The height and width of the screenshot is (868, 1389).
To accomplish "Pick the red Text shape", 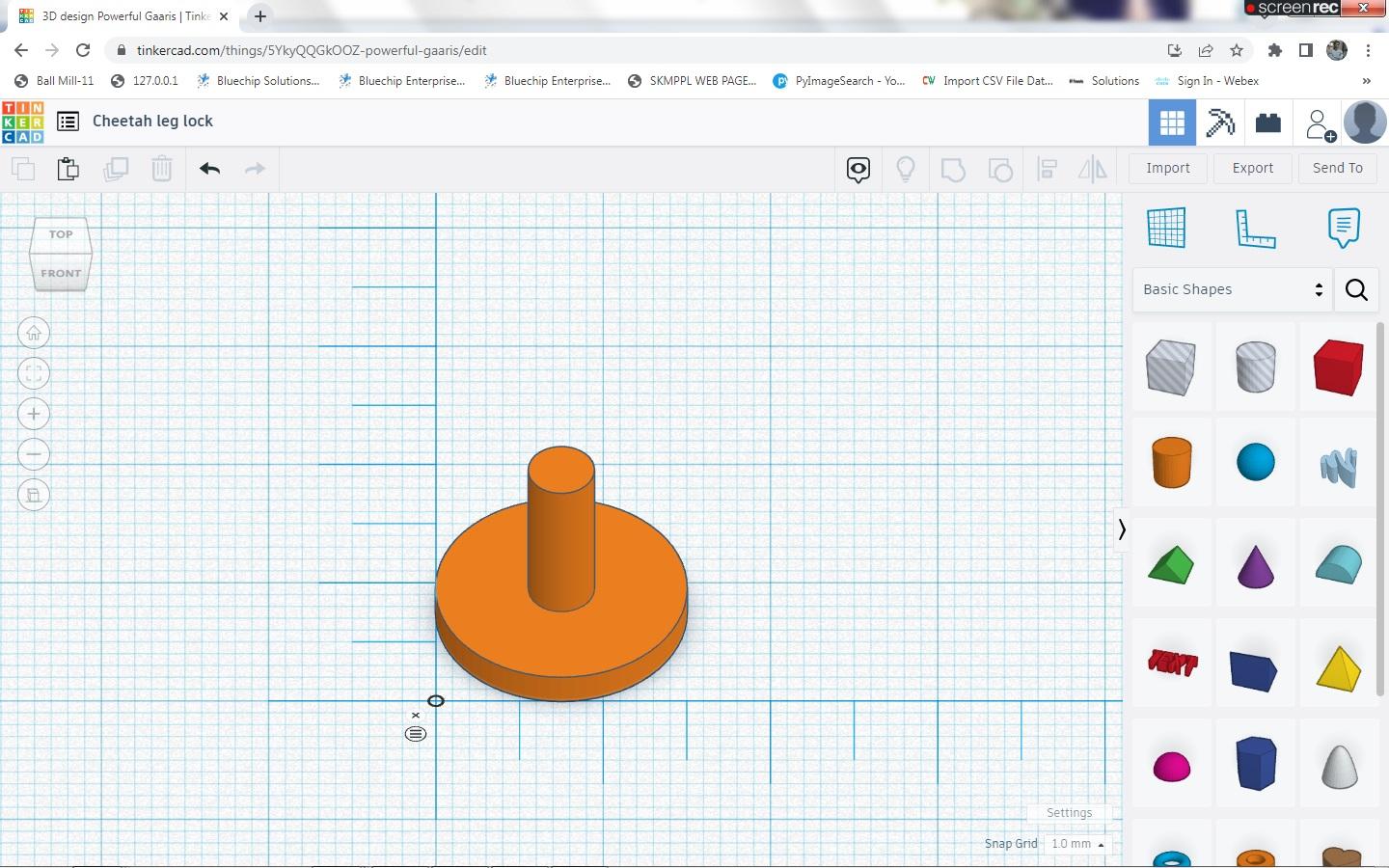I will 1172,664.
